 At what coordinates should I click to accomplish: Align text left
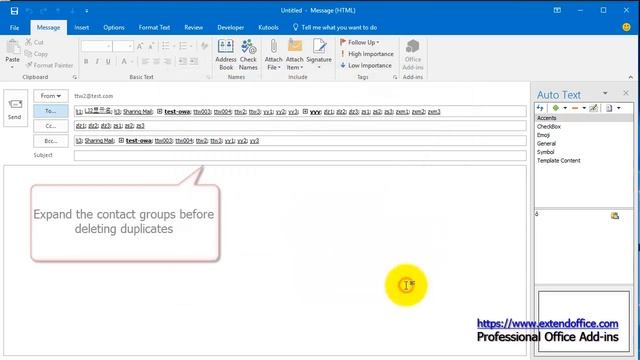145,62
